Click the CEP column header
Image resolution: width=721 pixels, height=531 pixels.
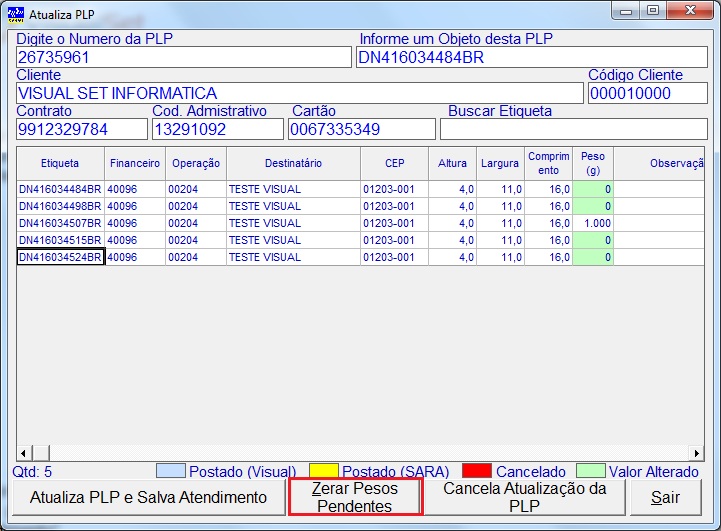[x=395, y=163]
